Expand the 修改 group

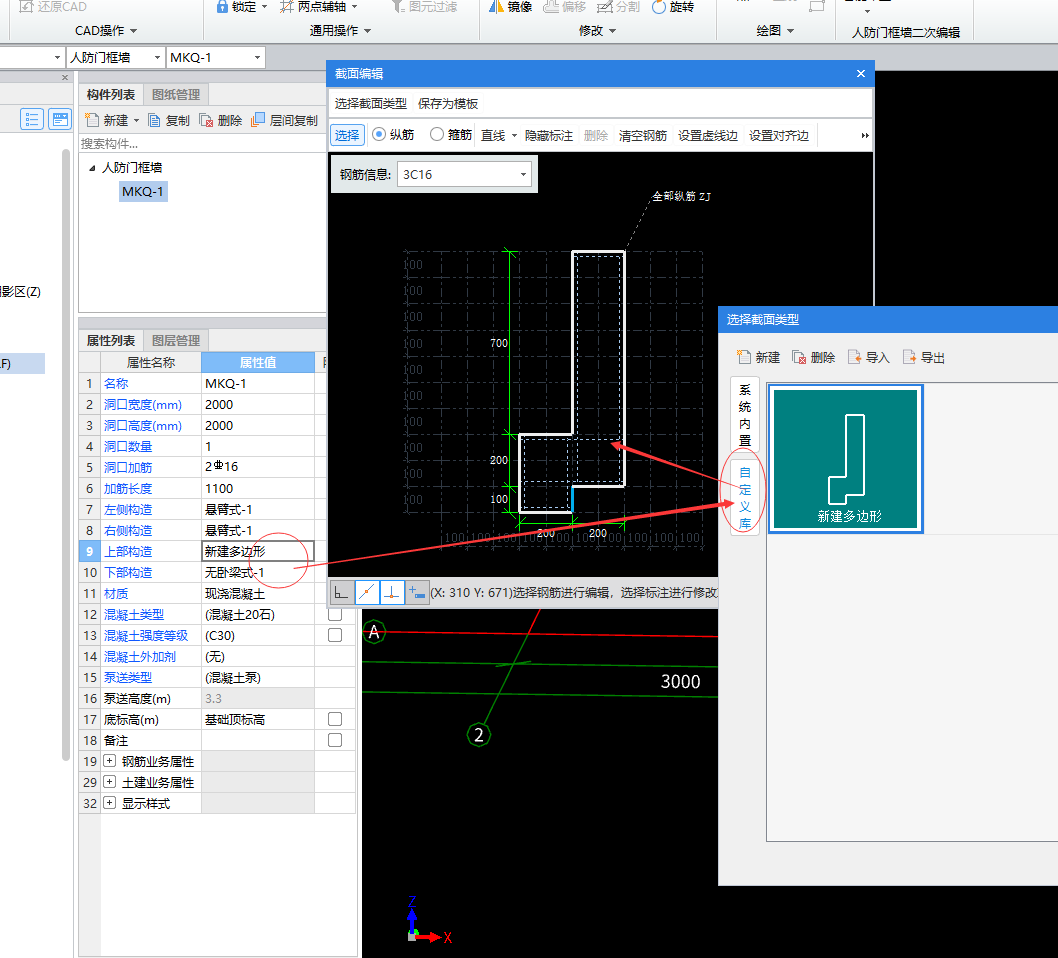[x=598, y=31]
